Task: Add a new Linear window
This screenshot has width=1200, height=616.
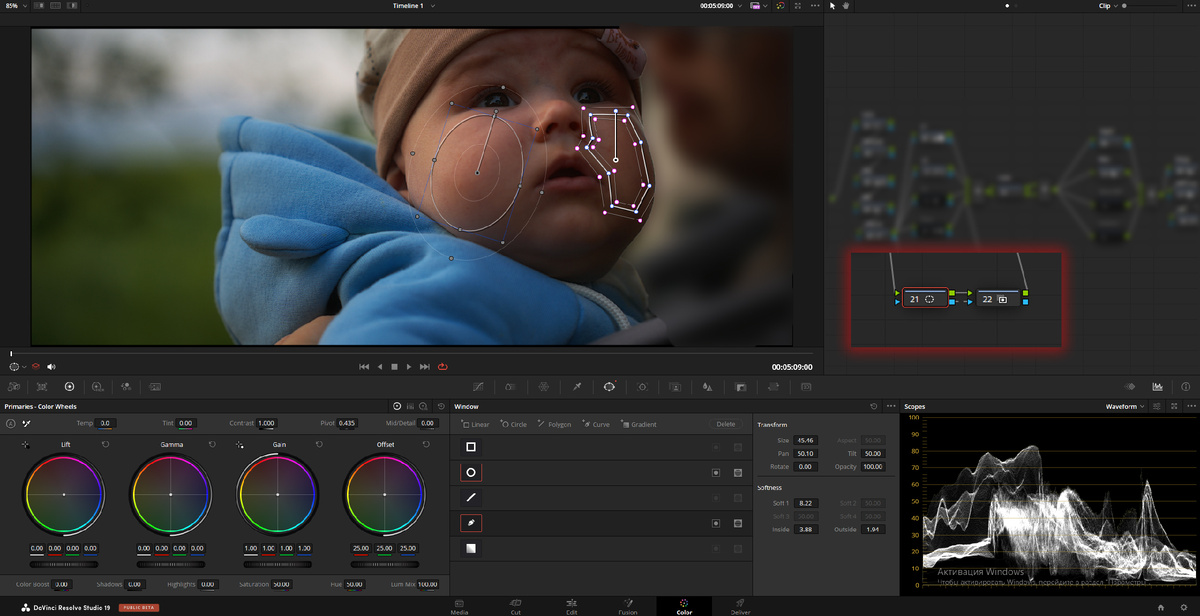Action: (475, 424)
